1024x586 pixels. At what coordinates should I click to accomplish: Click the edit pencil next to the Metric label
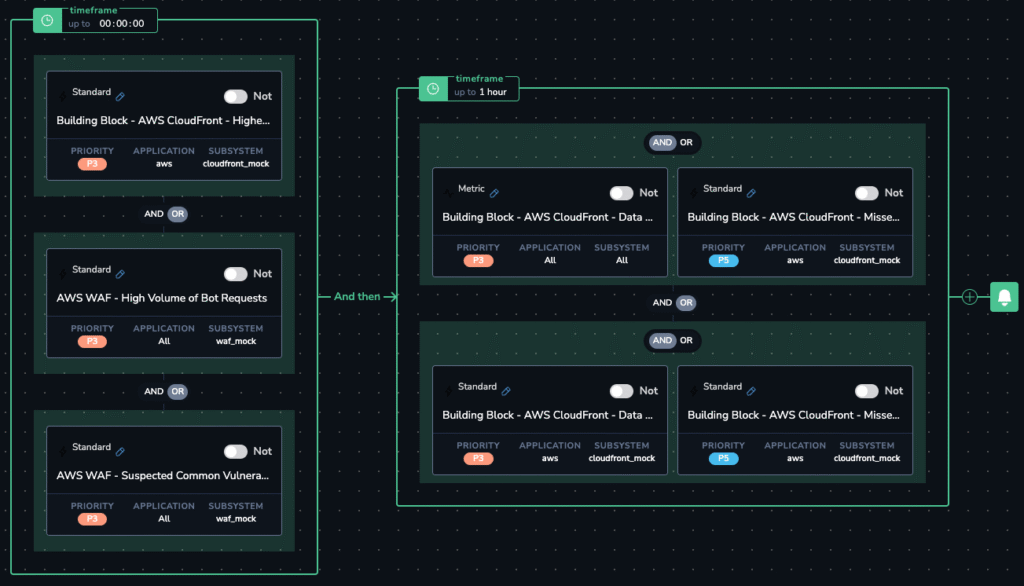(494, 193)
